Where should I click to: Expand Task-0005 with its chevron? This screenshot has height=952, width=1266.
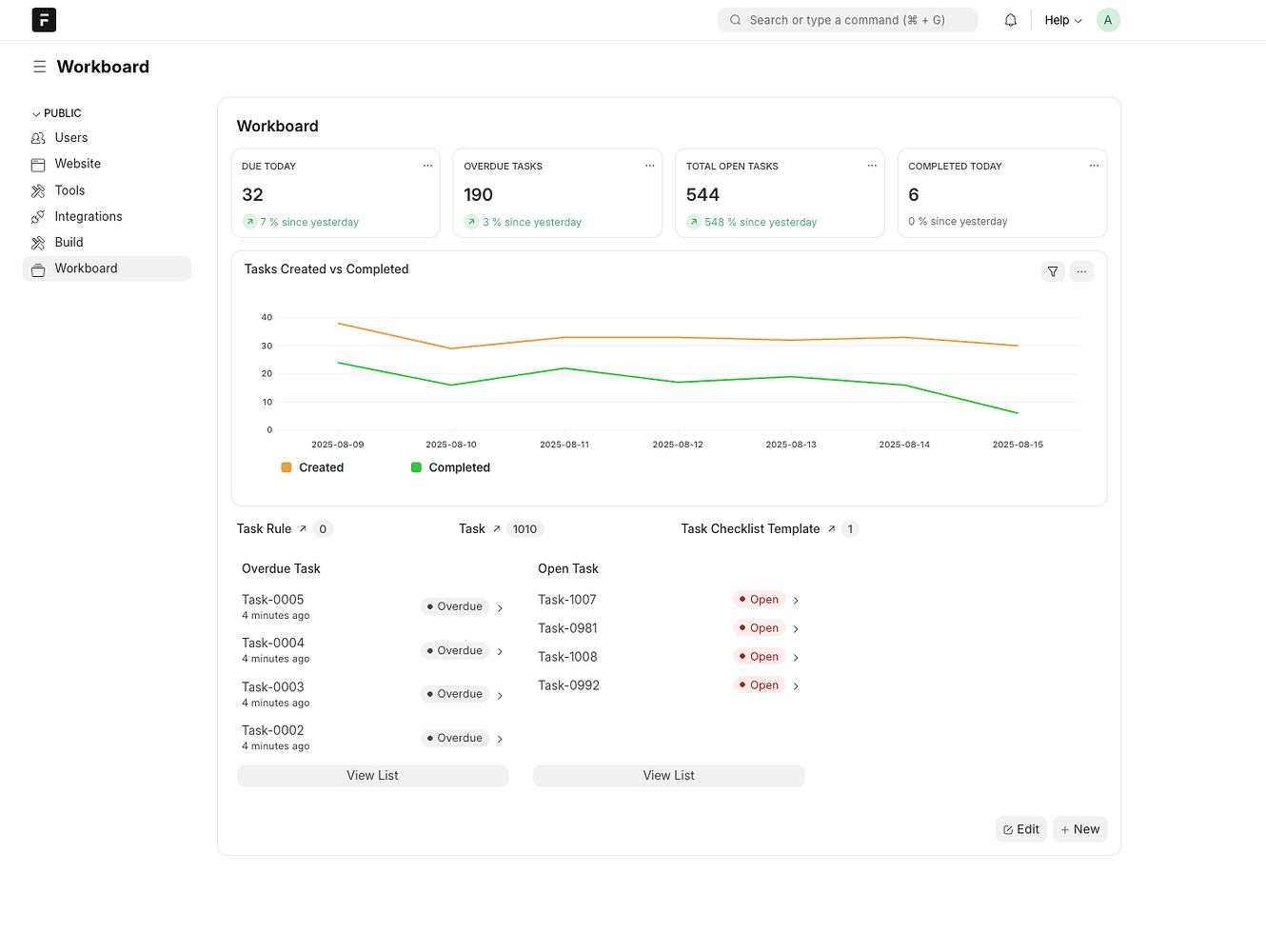click(x=500, y=606)
